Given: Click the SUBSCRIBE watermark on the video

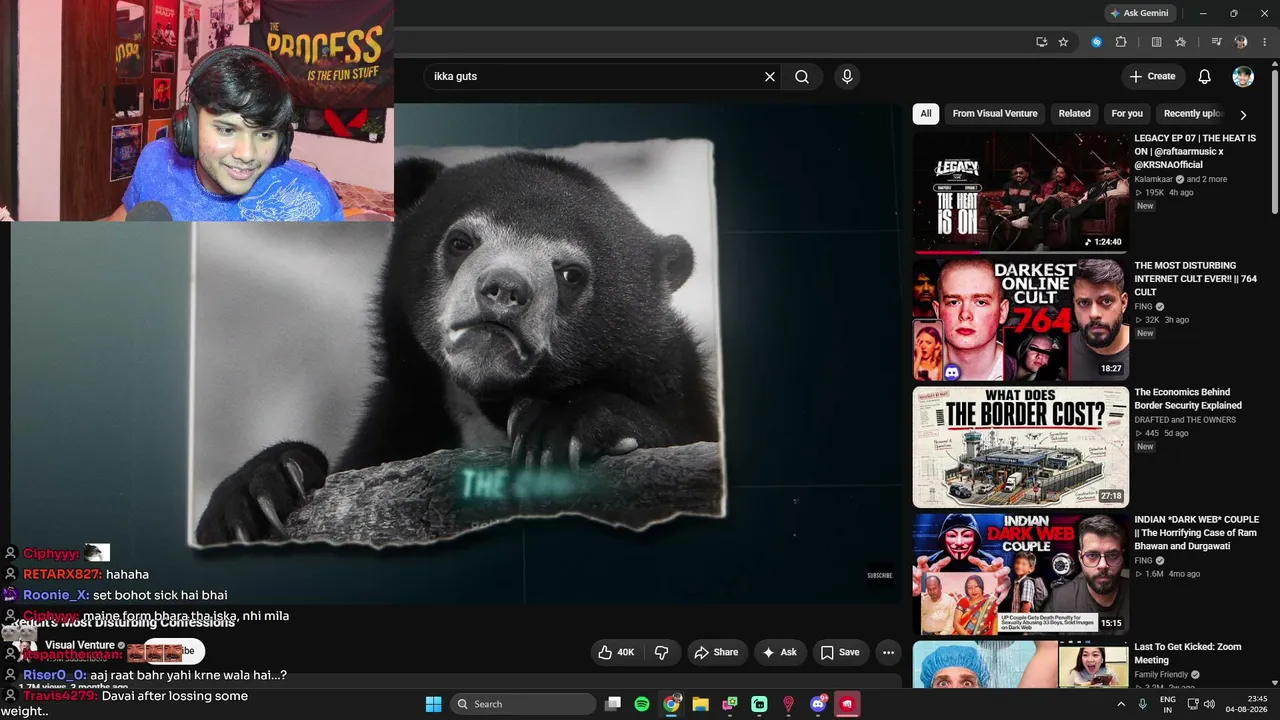Looking at the screenshot, I should tap(880, 575).
